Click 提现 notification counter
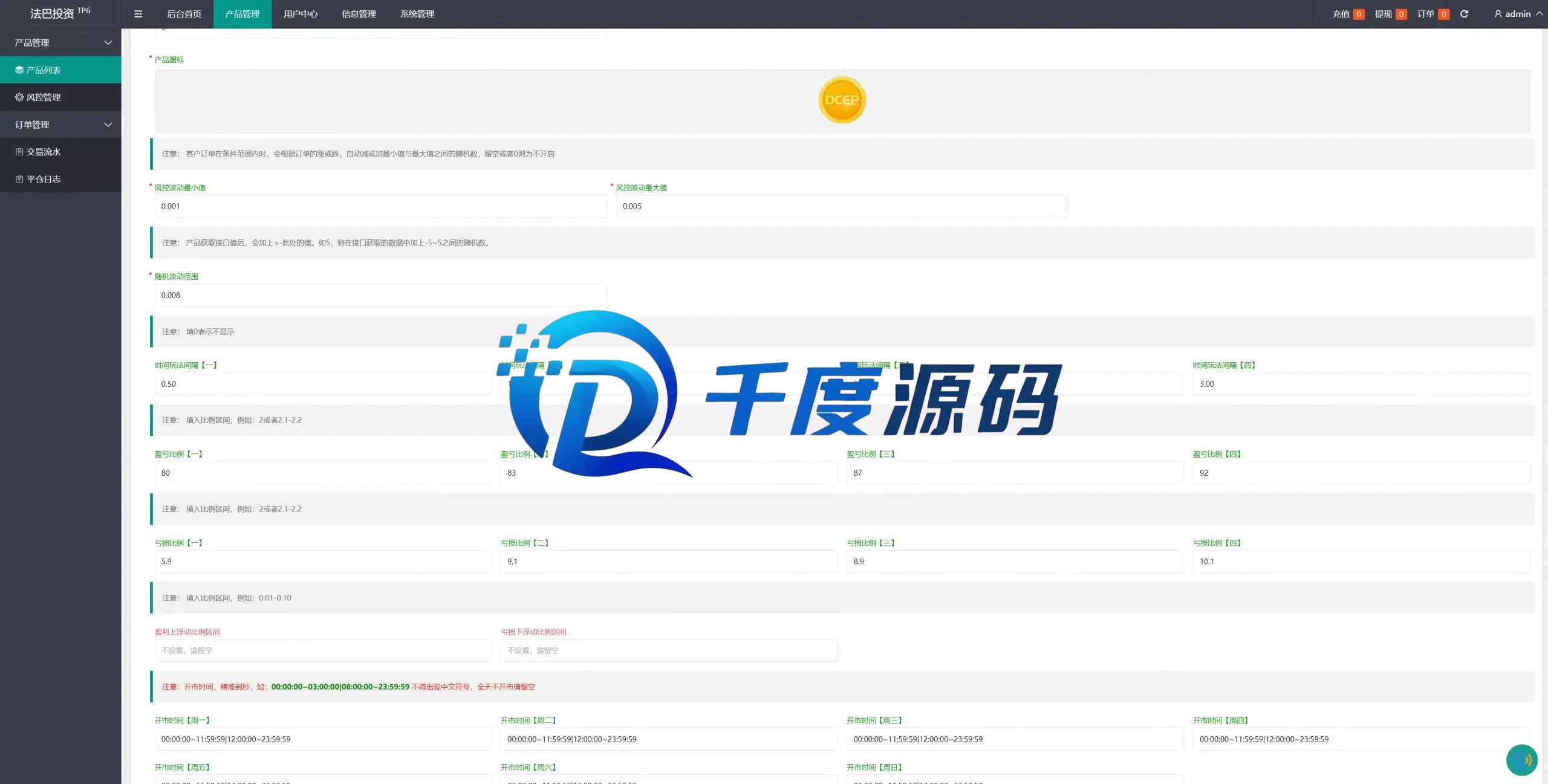 [x=1390, y=14]
